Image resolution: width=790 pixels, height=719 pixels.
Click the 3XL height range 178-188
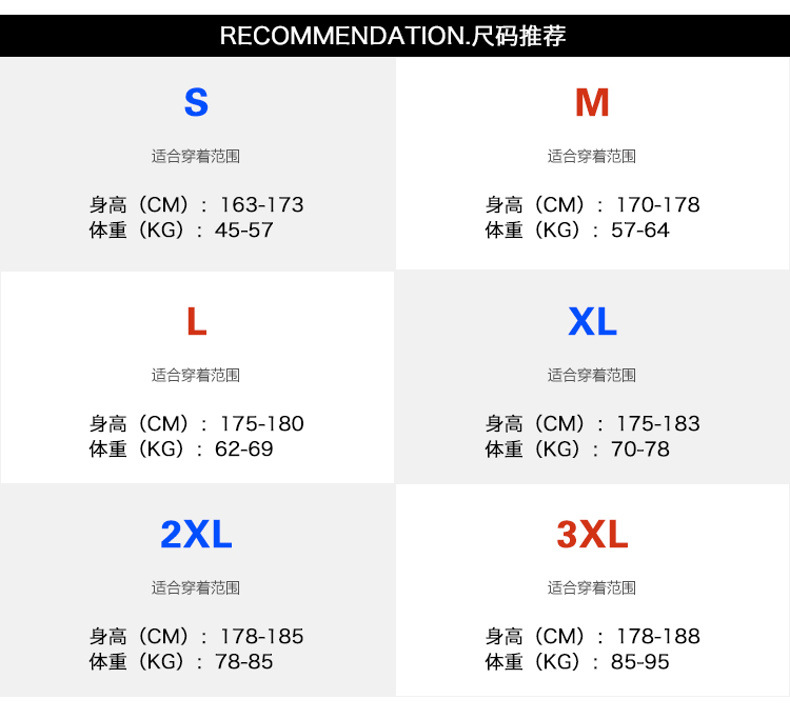pos(657,637)
